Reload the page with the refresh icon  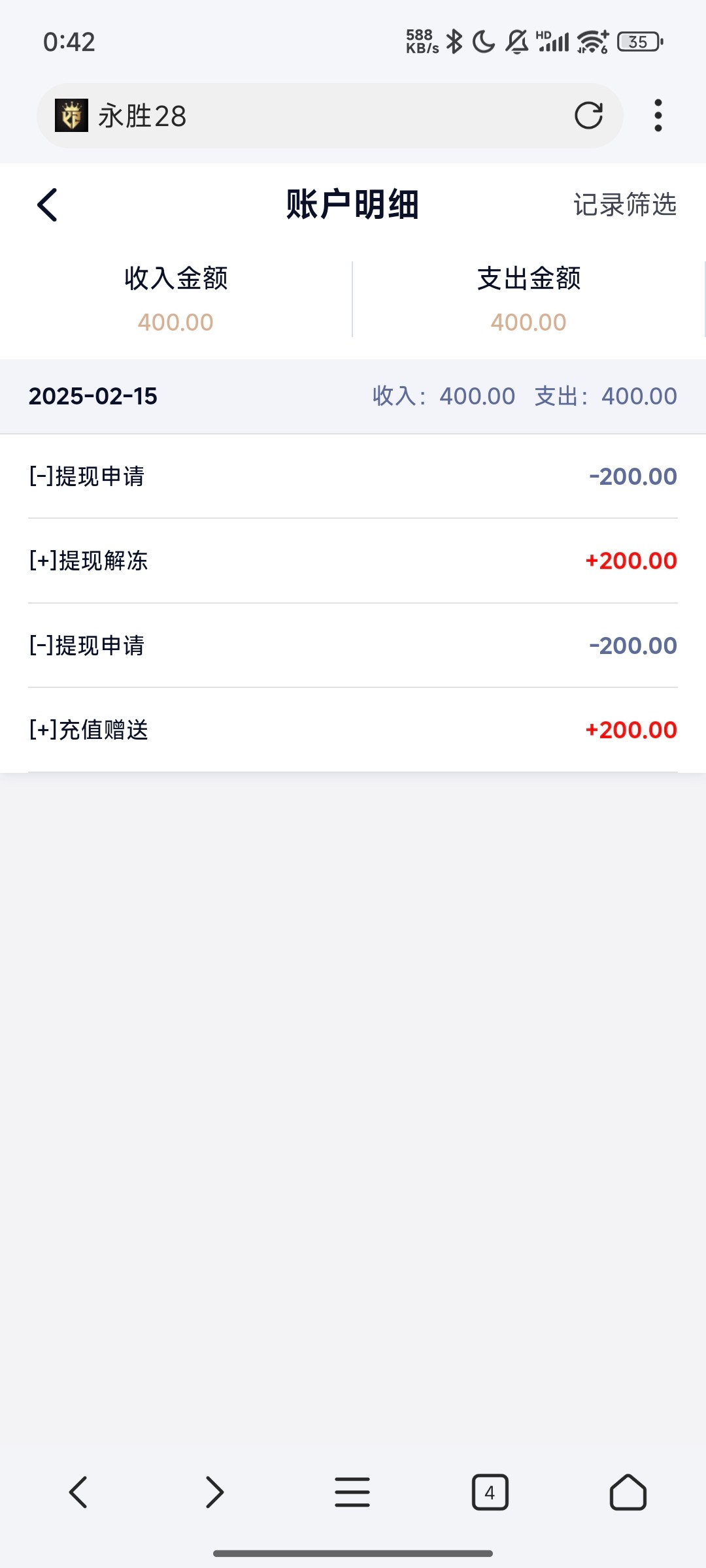coord(588,116)
